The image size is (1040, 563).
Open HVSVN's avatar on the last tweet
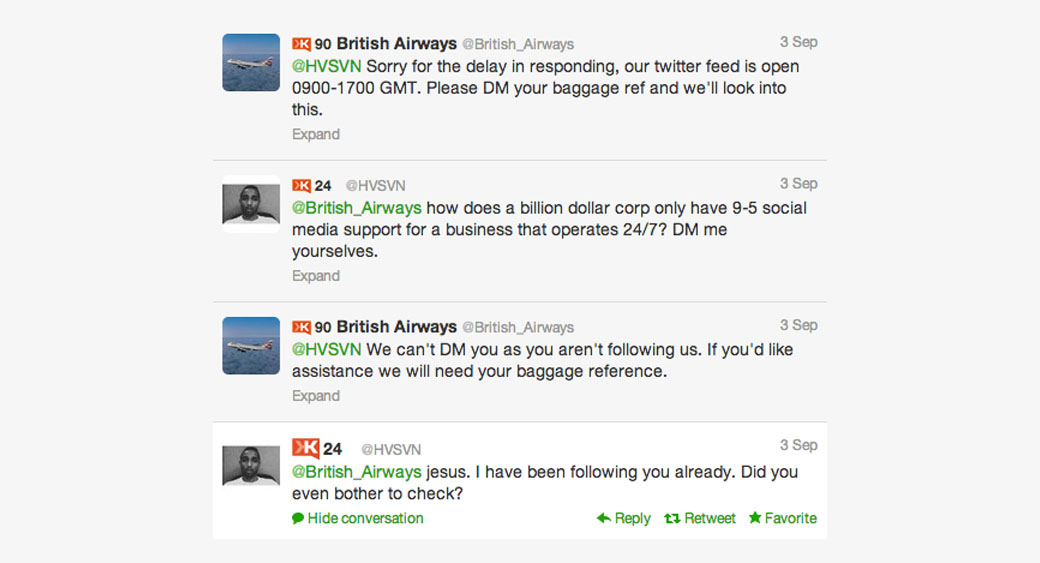(251, 466)
